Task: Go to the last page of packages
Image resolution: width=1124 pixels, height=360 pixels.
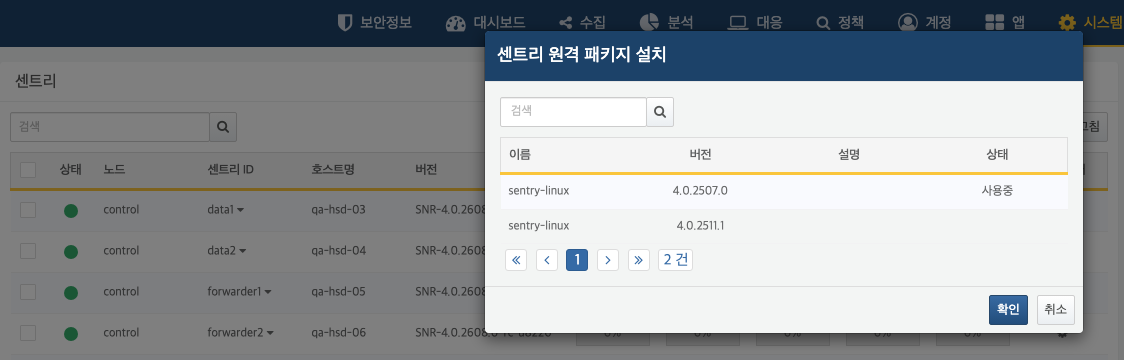Action: 639,260
